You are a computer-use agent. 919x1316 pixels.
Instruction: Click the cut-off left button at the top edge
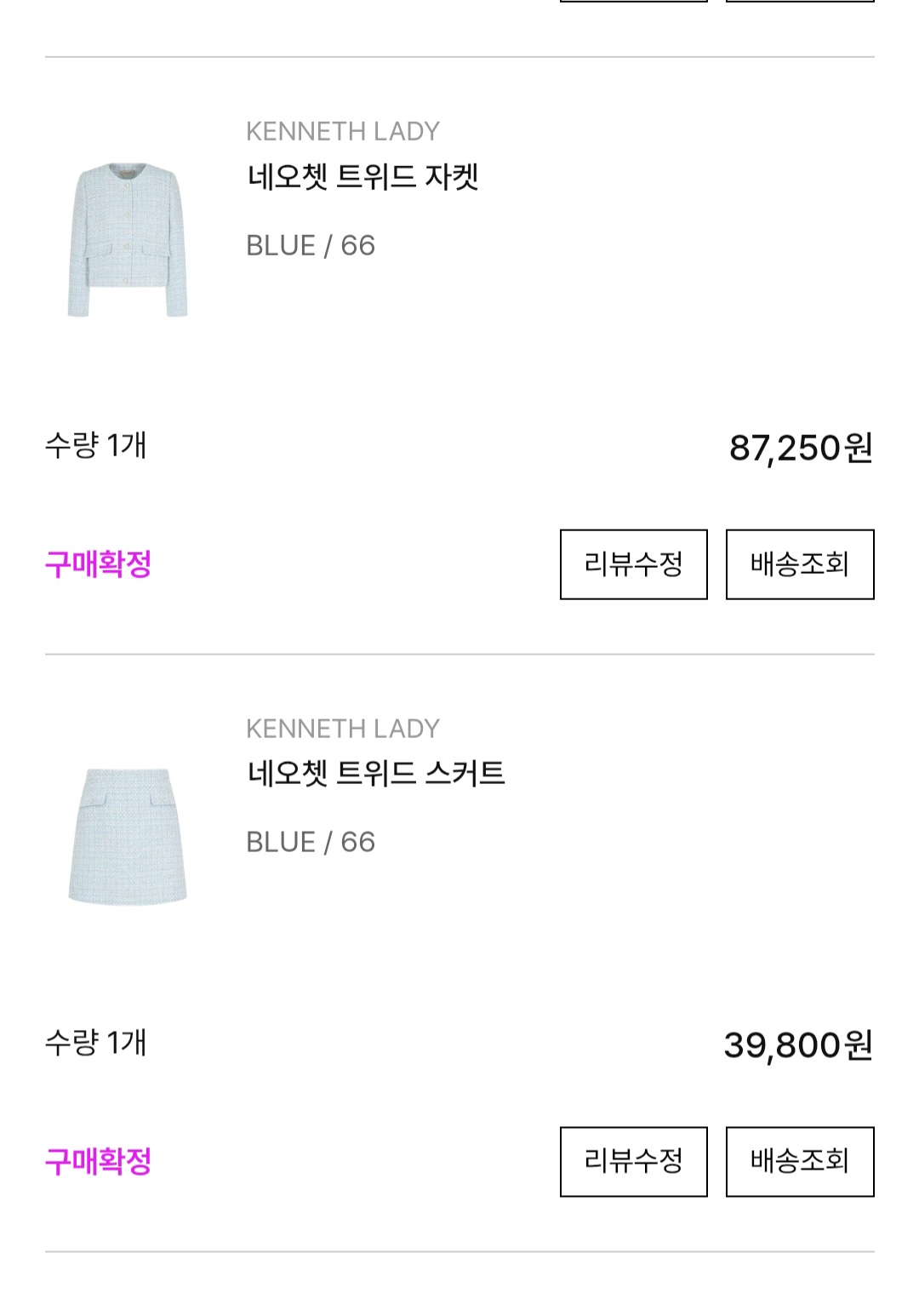point(633,1)
